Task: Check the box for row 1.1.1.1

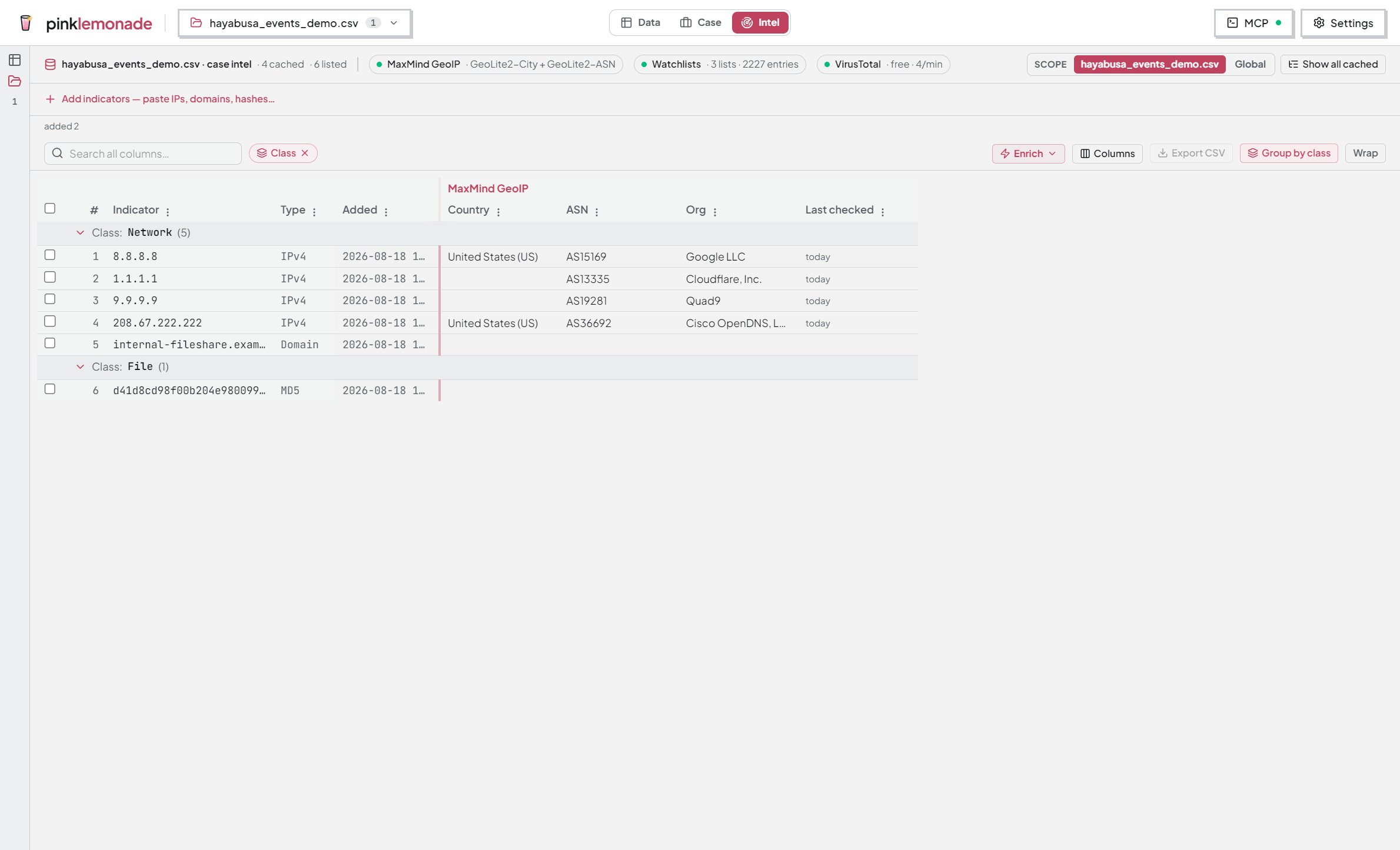Action: pyautogui.click(x=50, y=277)
